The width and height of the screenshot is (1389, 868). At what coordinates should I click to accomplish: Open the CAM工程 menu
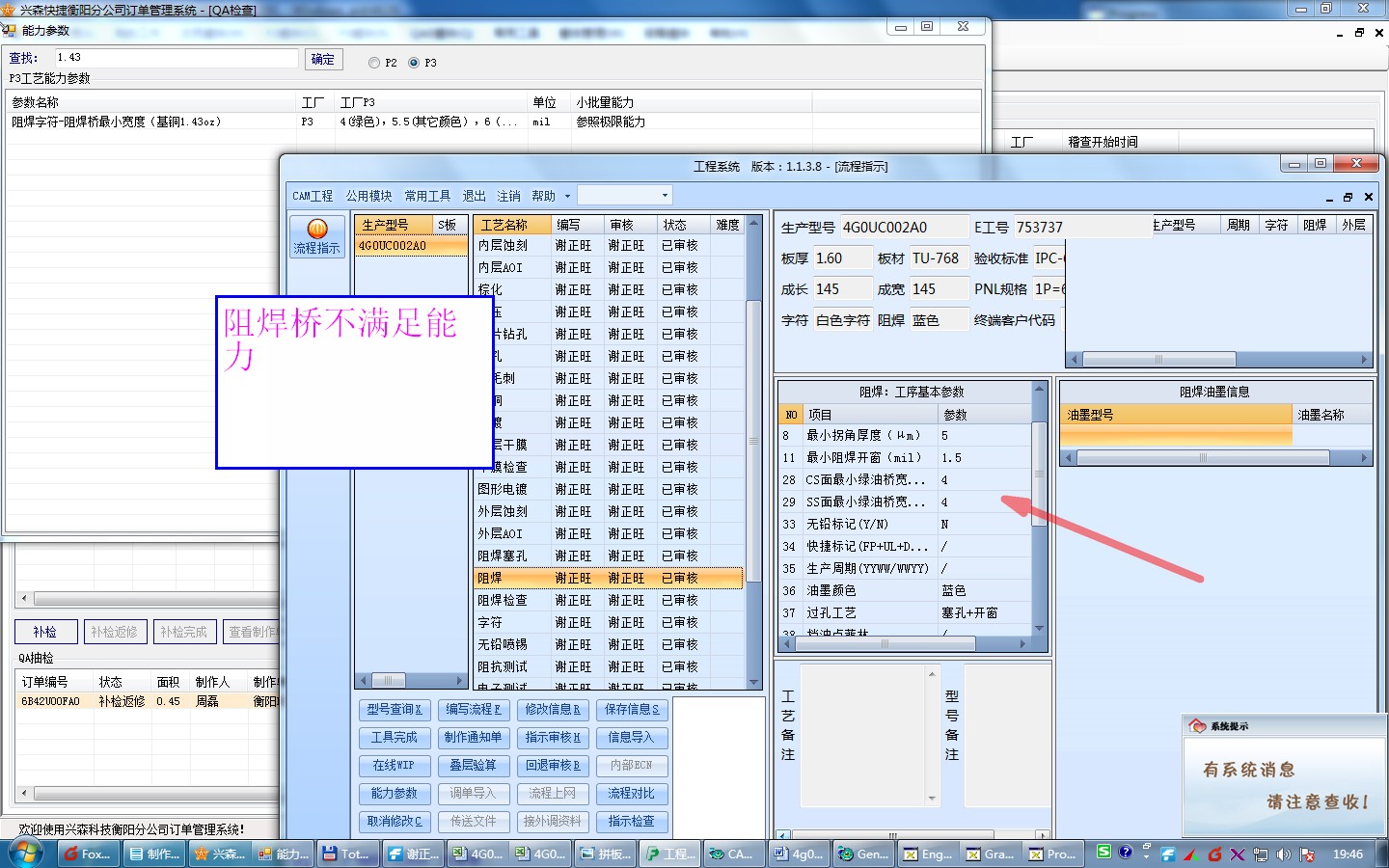[x=313, y=196]
